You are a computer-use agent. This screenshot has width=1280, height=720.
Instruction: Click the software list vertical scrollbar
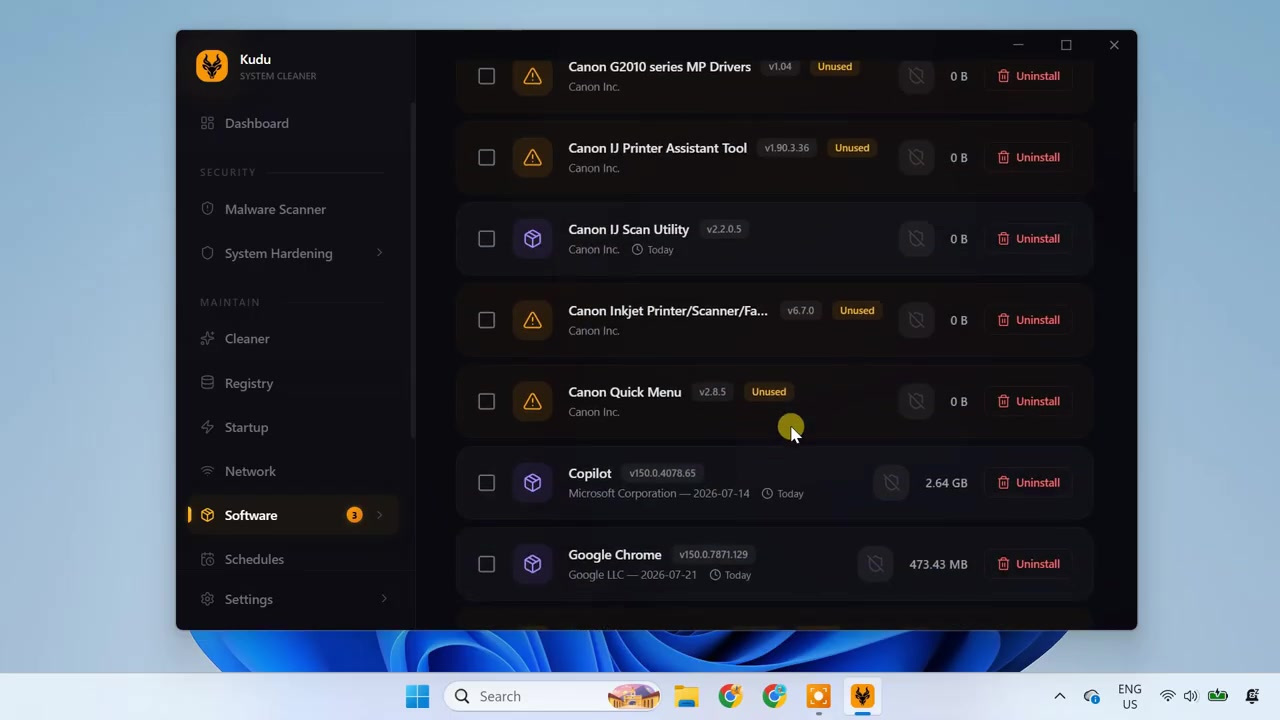click(1134, 158)
